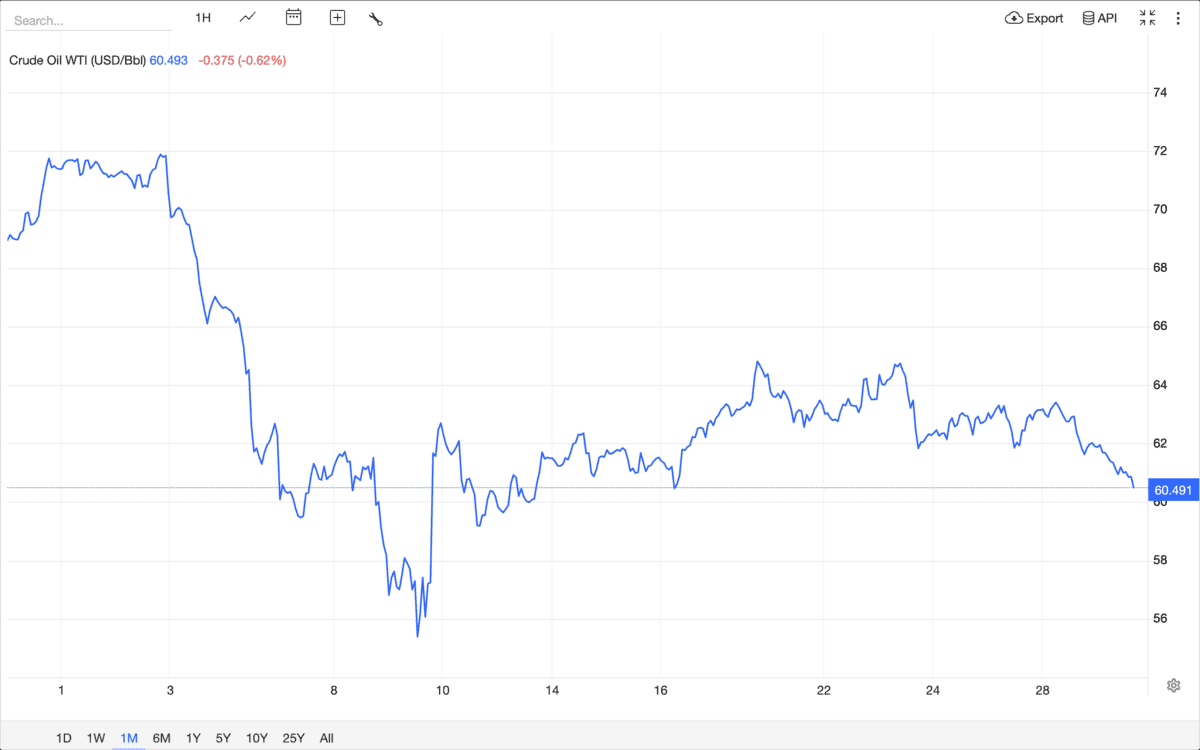Screen dimensions: 1200x750
Task: Show the 10Y time range
Action: 257,738
